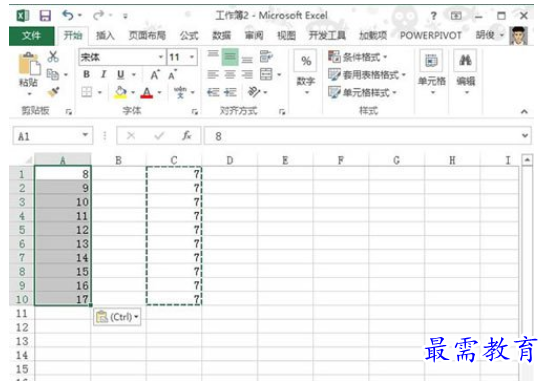Click the large Paste clipboard icon
Viewport: 546px width, 381px height.
tap(29, 63)
